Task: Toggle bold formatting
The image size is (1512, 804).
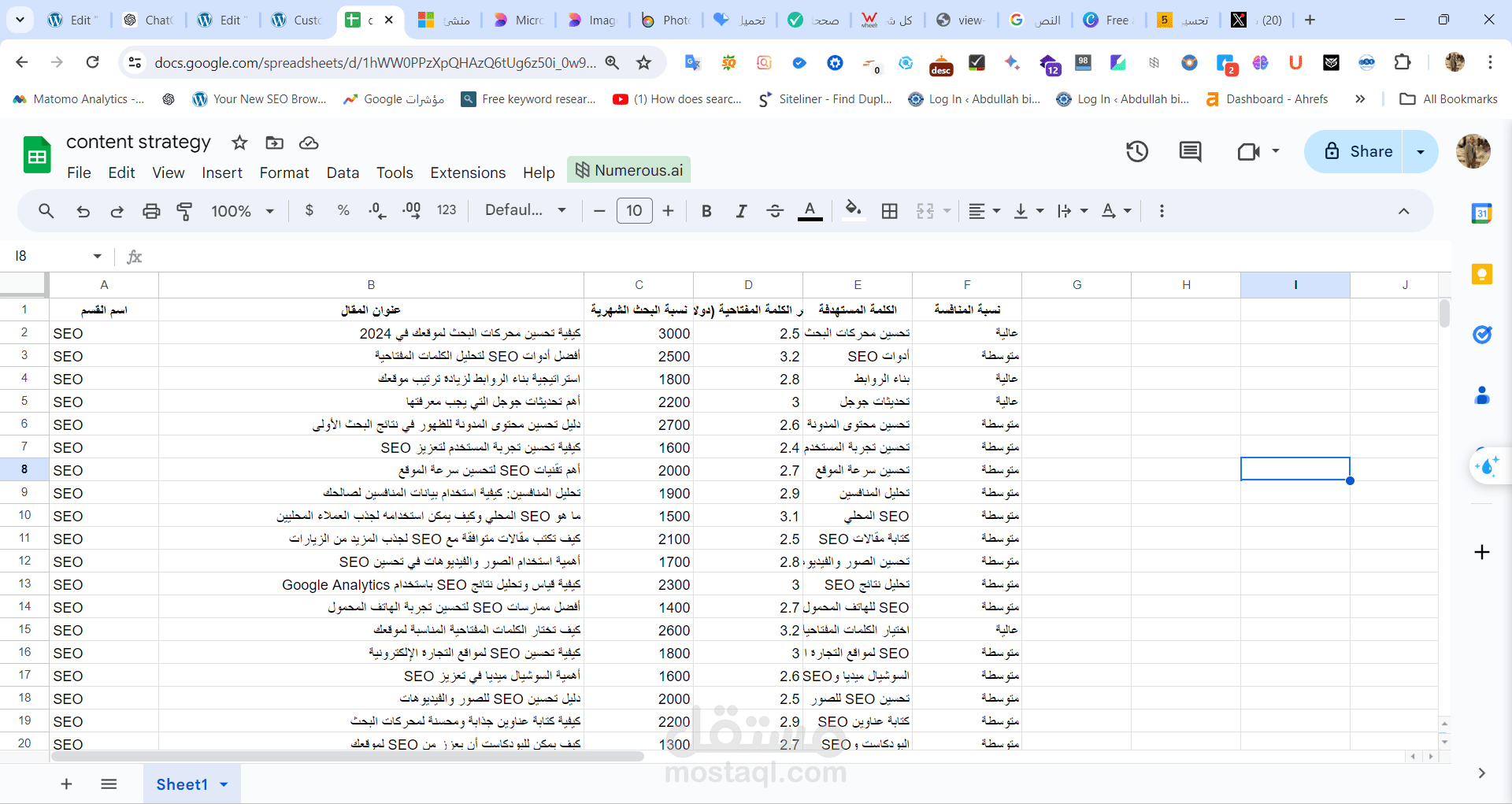Action: coord(706,210)
